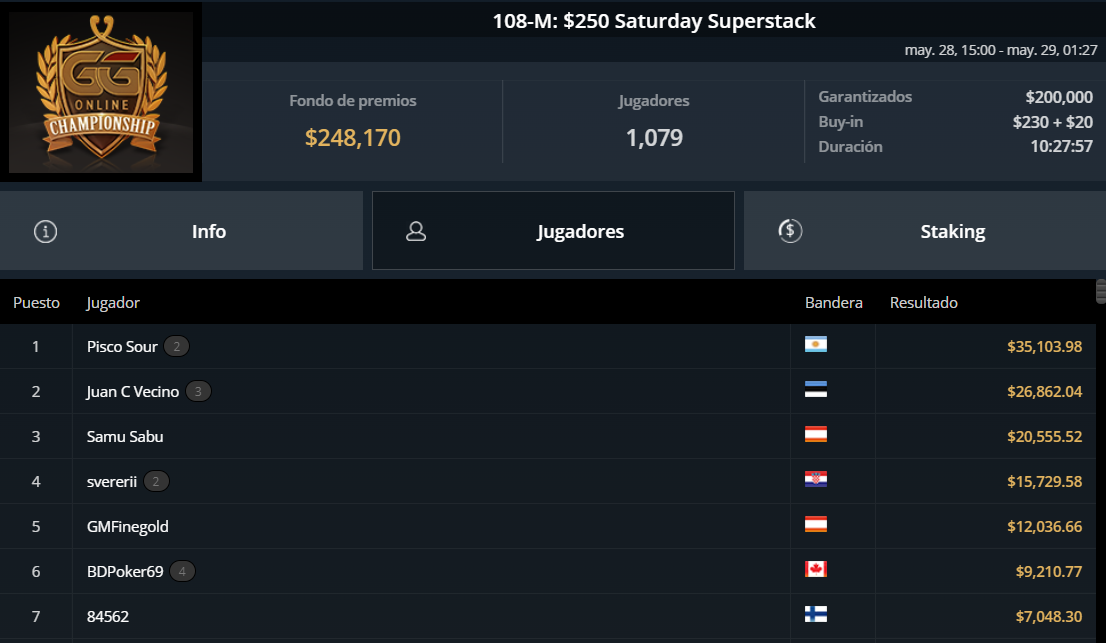This screenshot has width=1106, height=643.
Task: Click the Info circle icon
Action: tap(45, 231)
